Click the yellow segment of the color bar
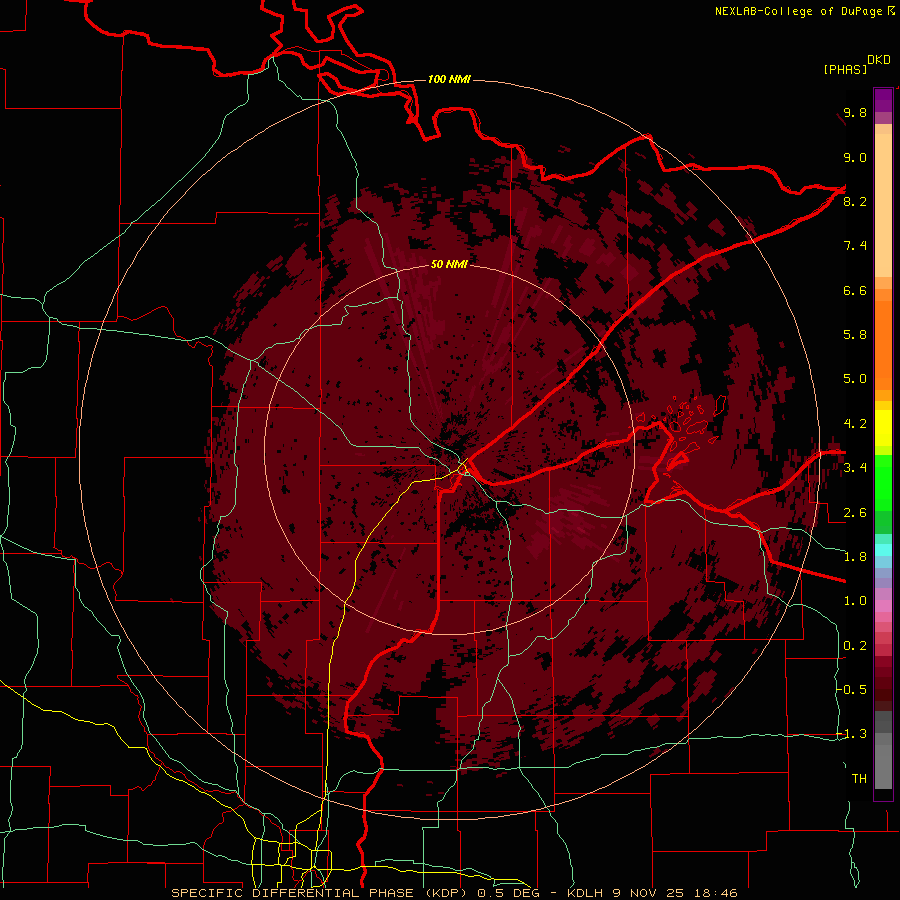This screenshot has height=900, width=900. (x=883, y=428)
